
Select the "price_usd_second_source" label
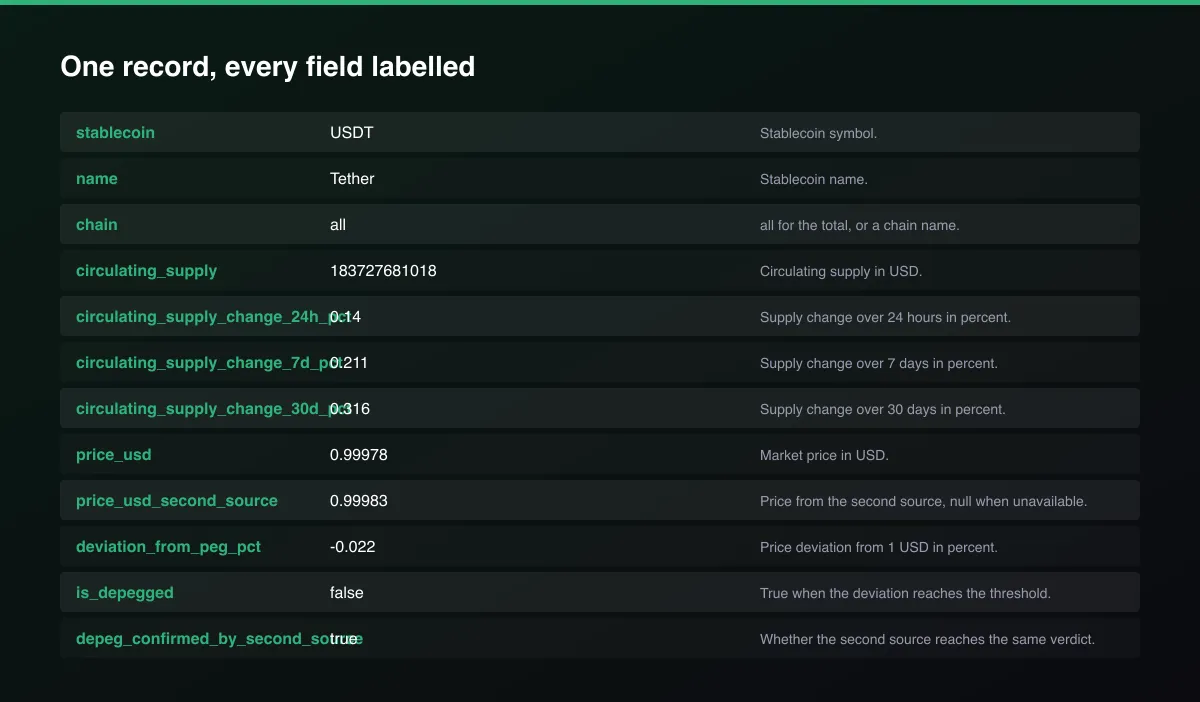(x=177, y=500)
